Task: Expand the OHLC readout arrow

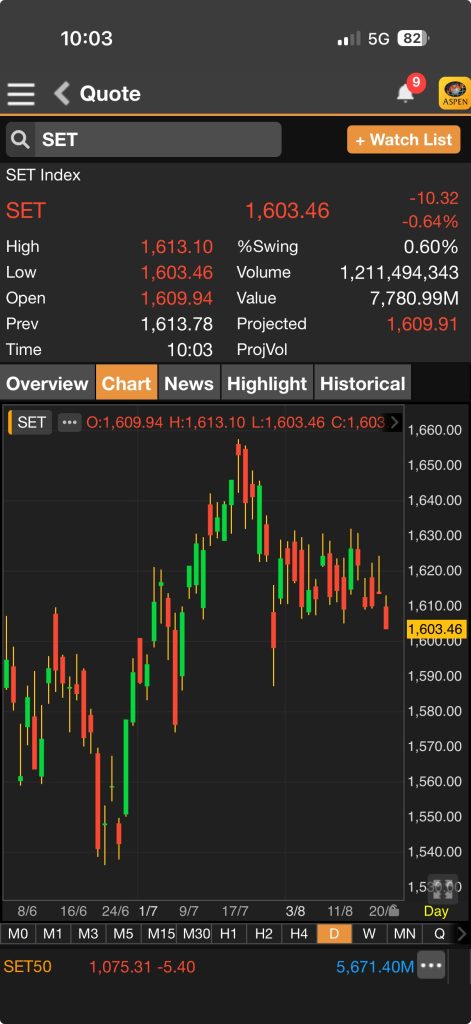Action: (394, 423)
